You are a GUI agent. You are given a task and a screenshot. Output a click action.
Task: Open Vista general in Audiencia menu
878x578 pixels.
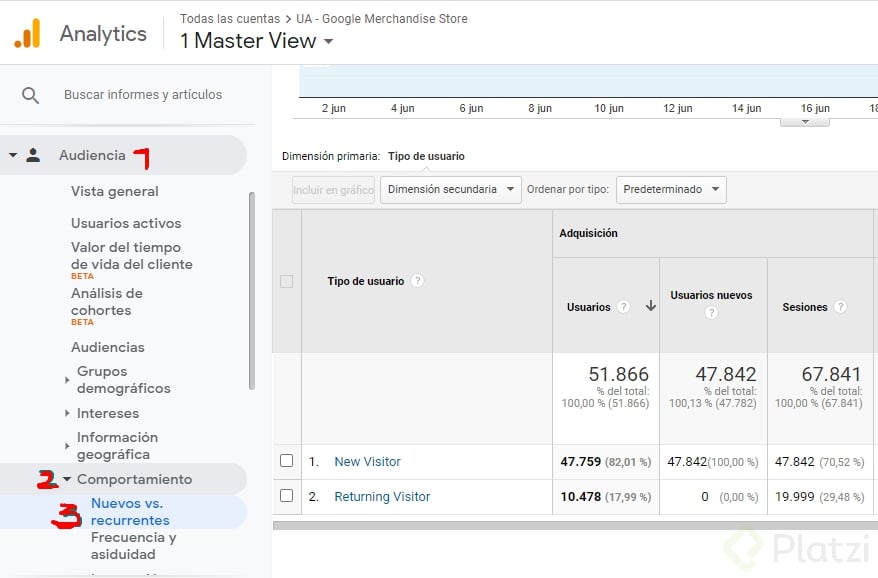(x=114, y=191)
